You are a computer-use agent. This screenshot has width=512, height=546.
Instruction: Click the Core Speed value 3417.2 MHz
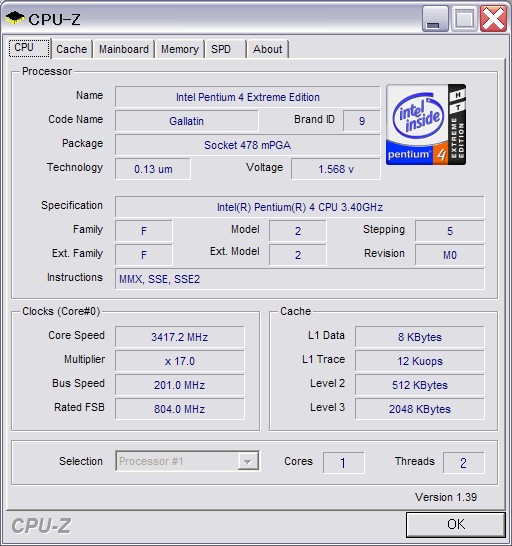[x=180, y=337]
